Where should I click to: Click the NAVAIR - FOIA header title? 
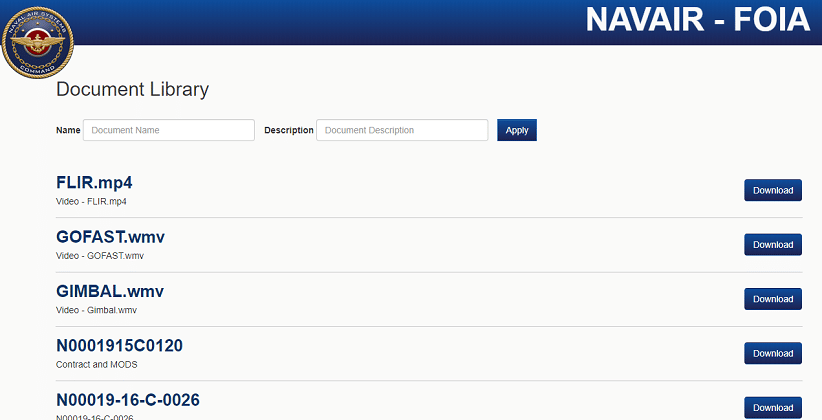click(698, 19)
